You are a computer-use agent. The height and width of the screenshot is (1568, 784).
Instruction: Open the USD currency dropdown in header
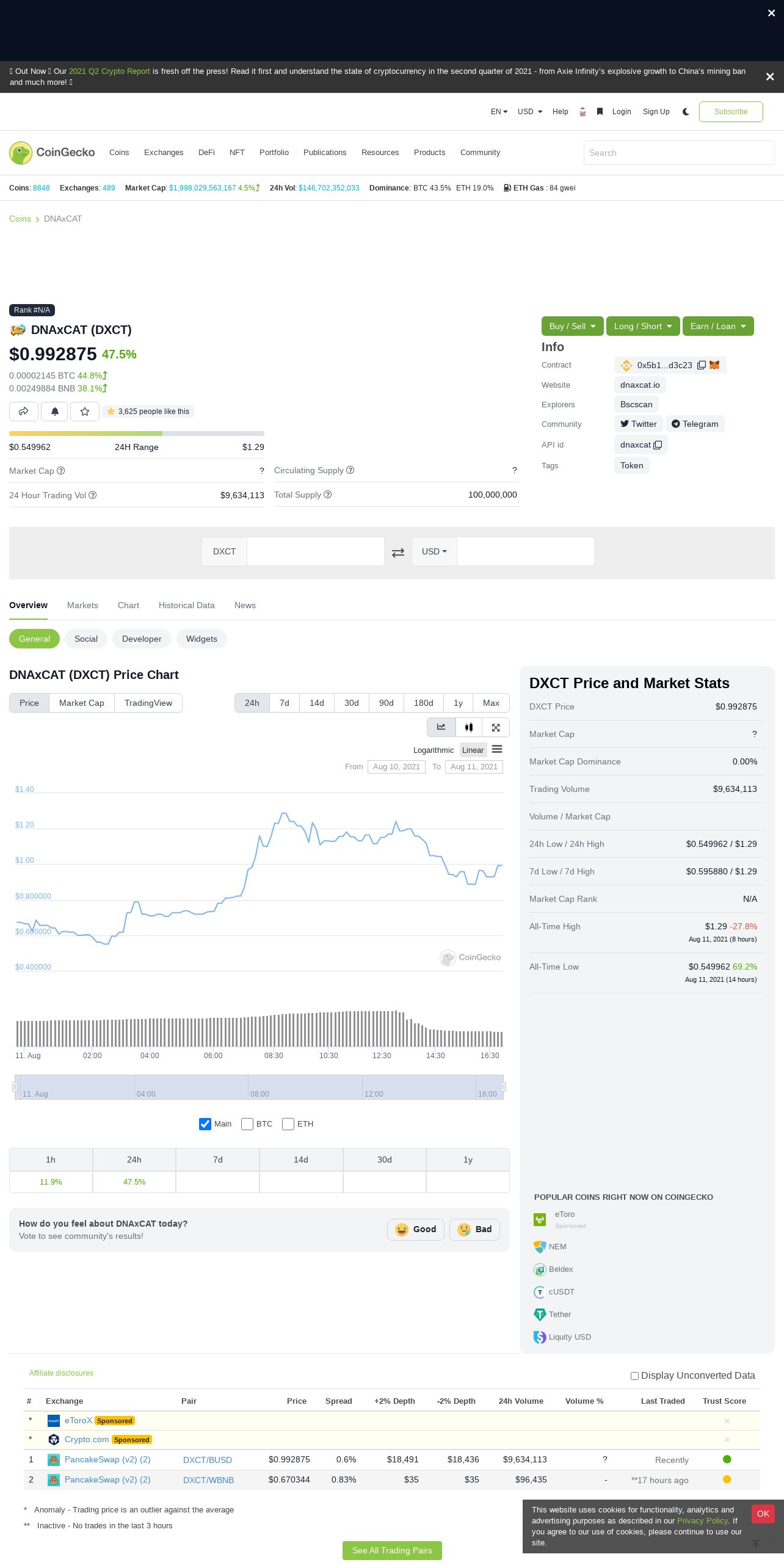click(530, 112)
